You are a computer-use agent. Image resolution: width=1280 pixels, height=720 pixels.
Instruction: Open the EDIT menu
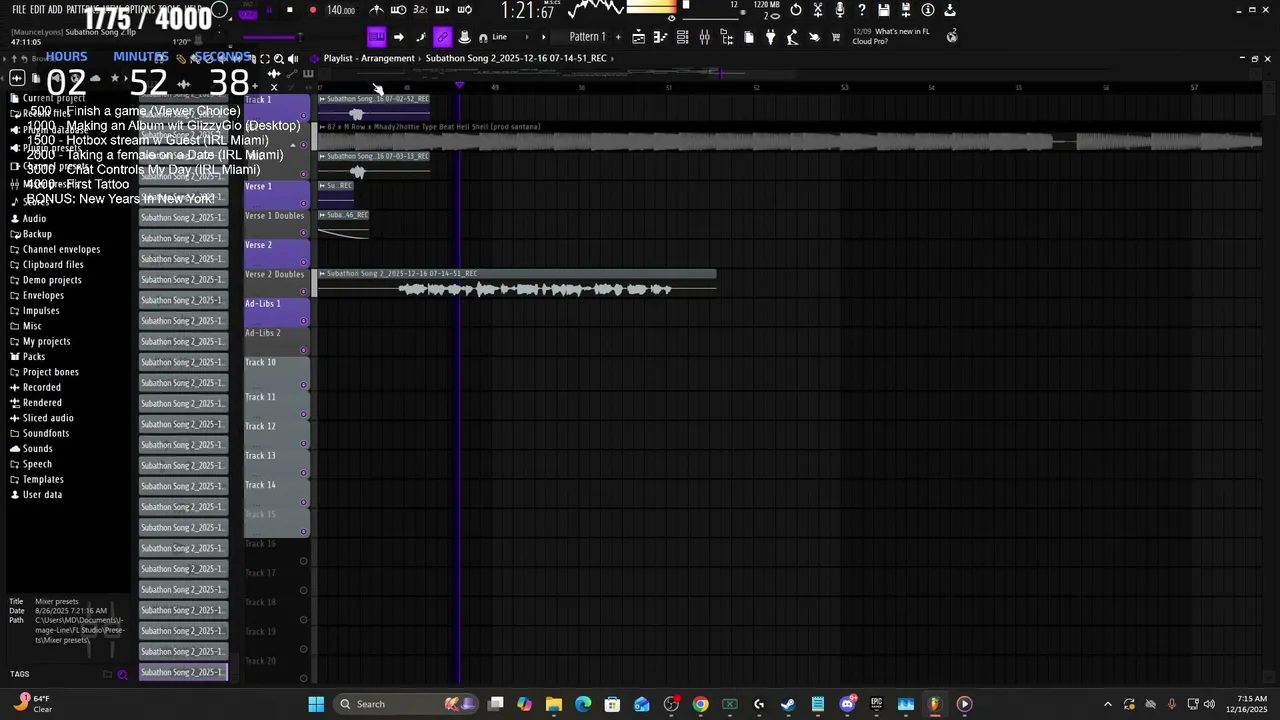pyautogui.click(x=37, y=9)
